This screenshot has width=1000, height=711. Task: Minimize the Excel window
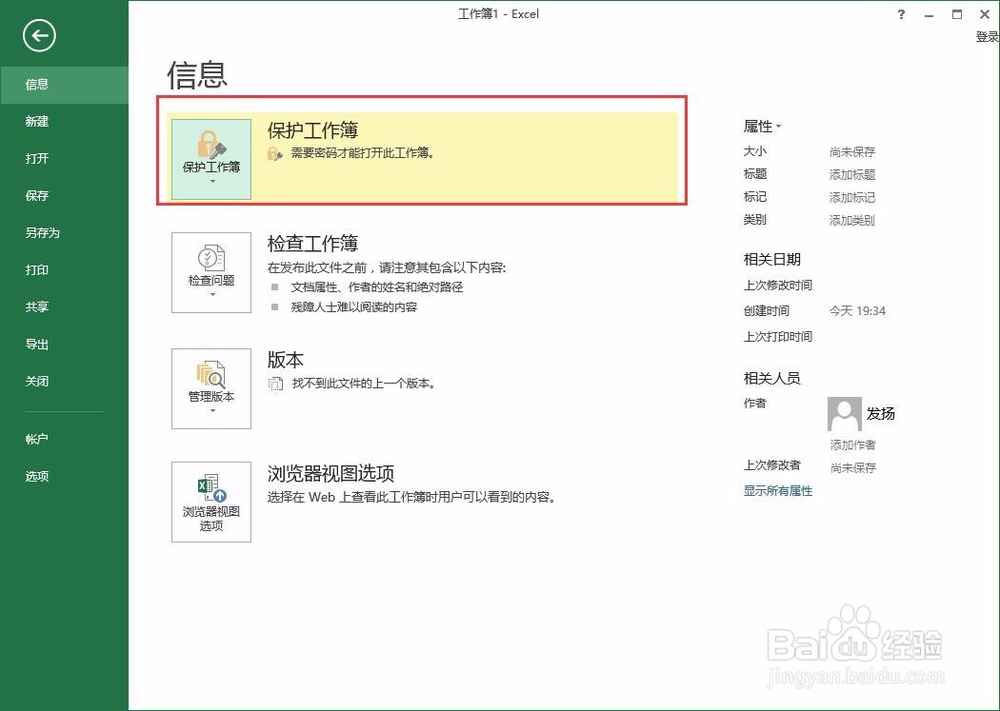(x=929, y=15)
